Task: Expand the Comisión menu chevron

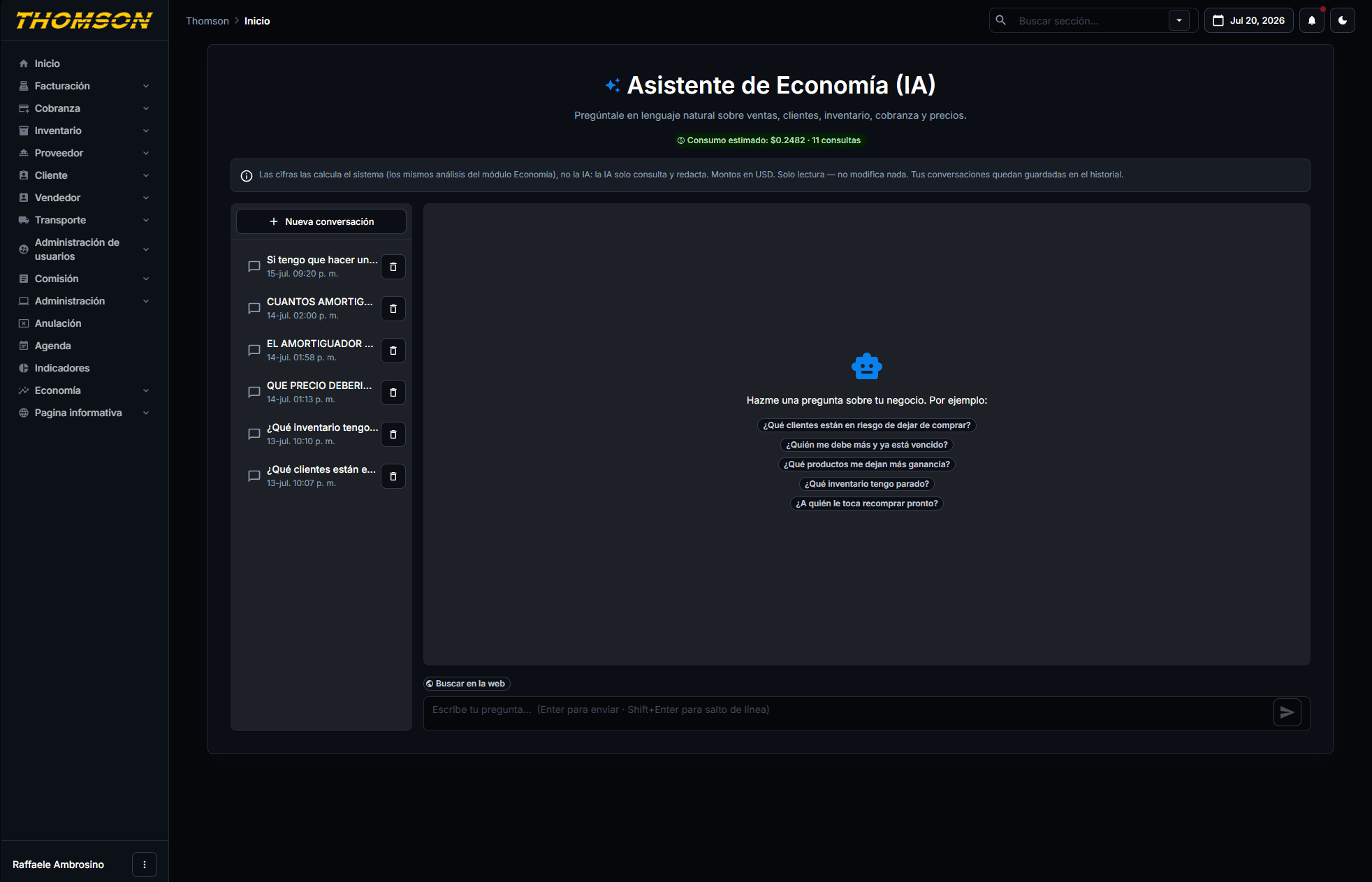Action: 146,279
